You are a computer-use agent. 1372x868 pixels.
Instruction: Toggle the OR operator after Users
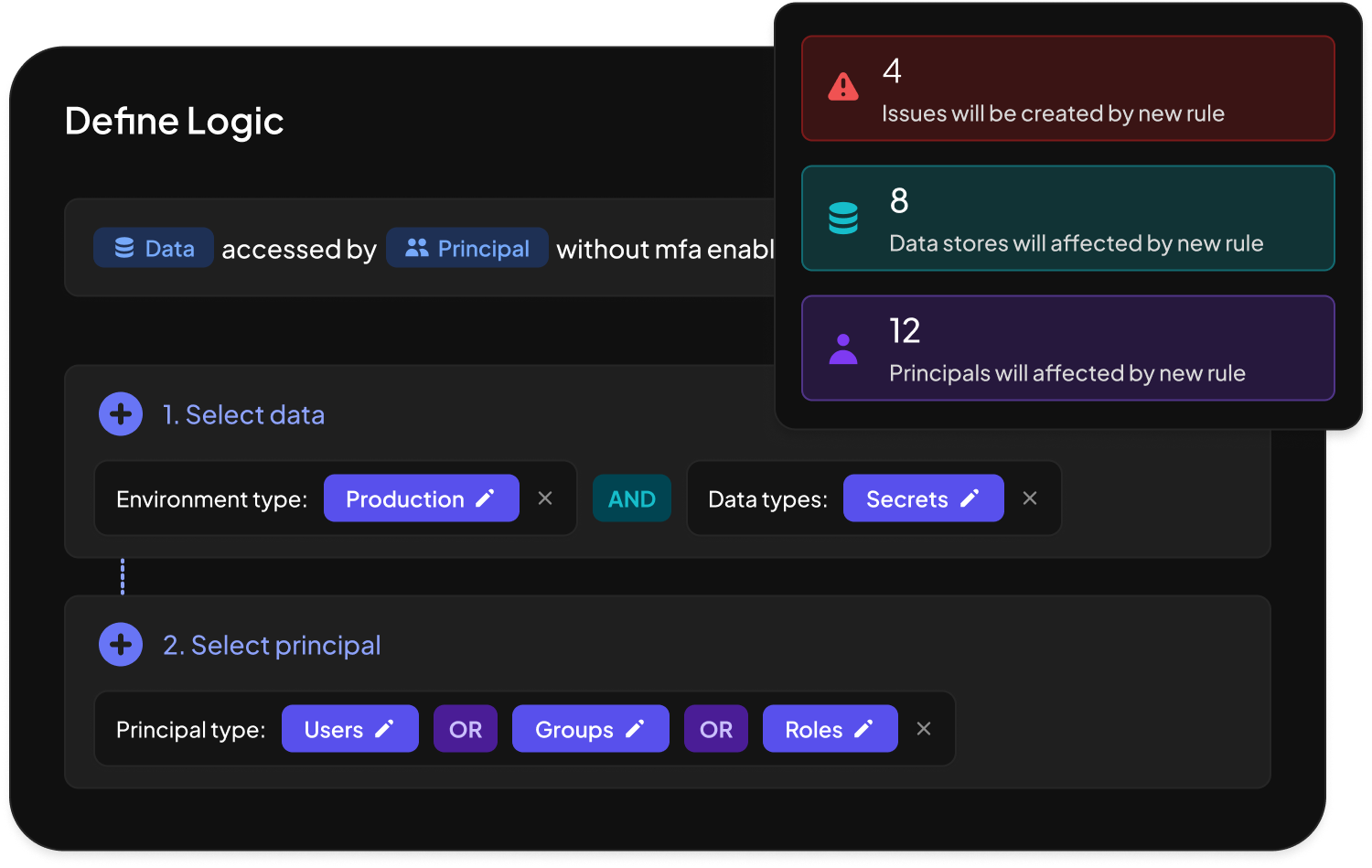coord(466,729)
